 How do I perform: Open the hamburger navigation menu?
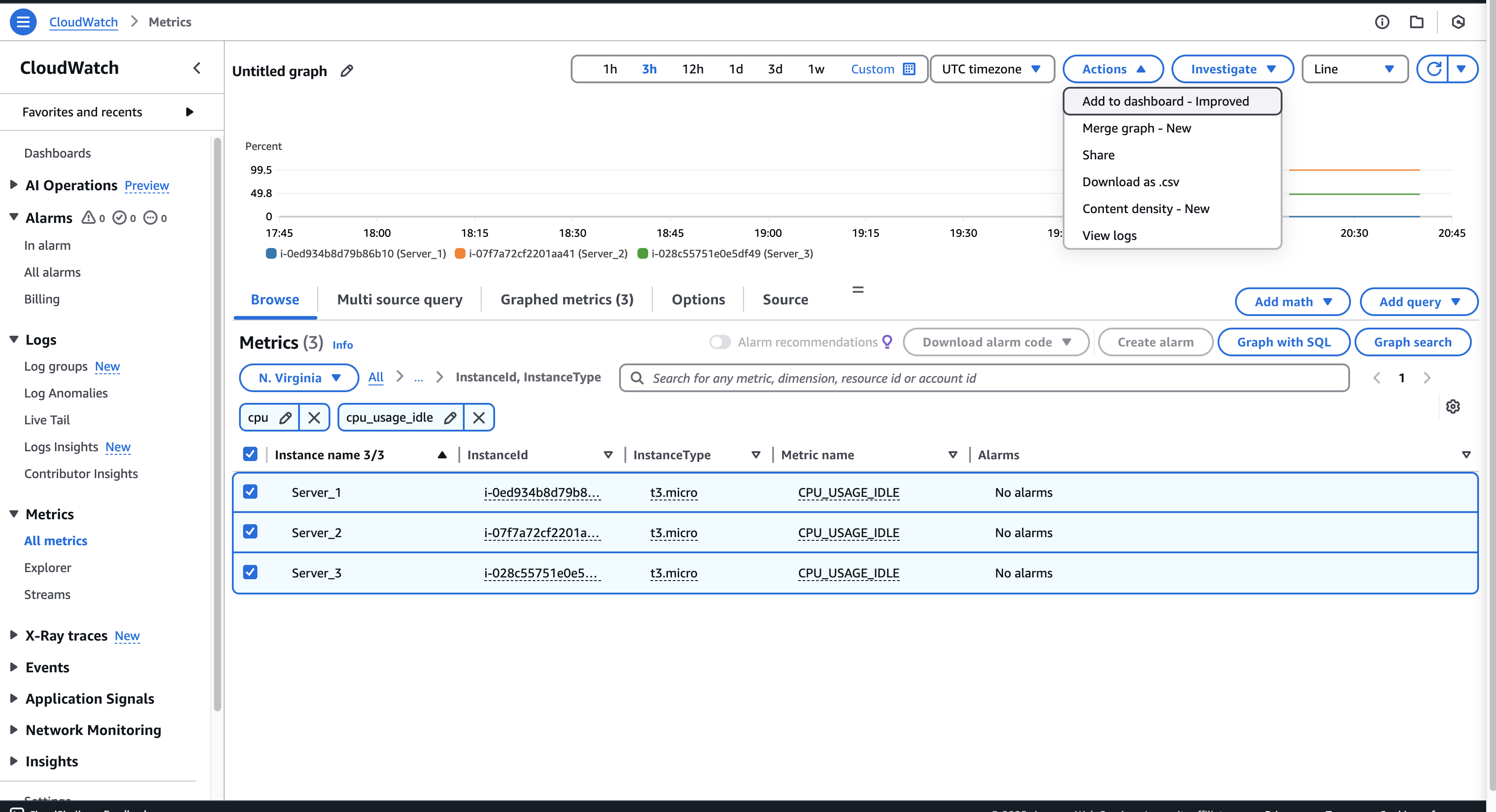[23, 22]
